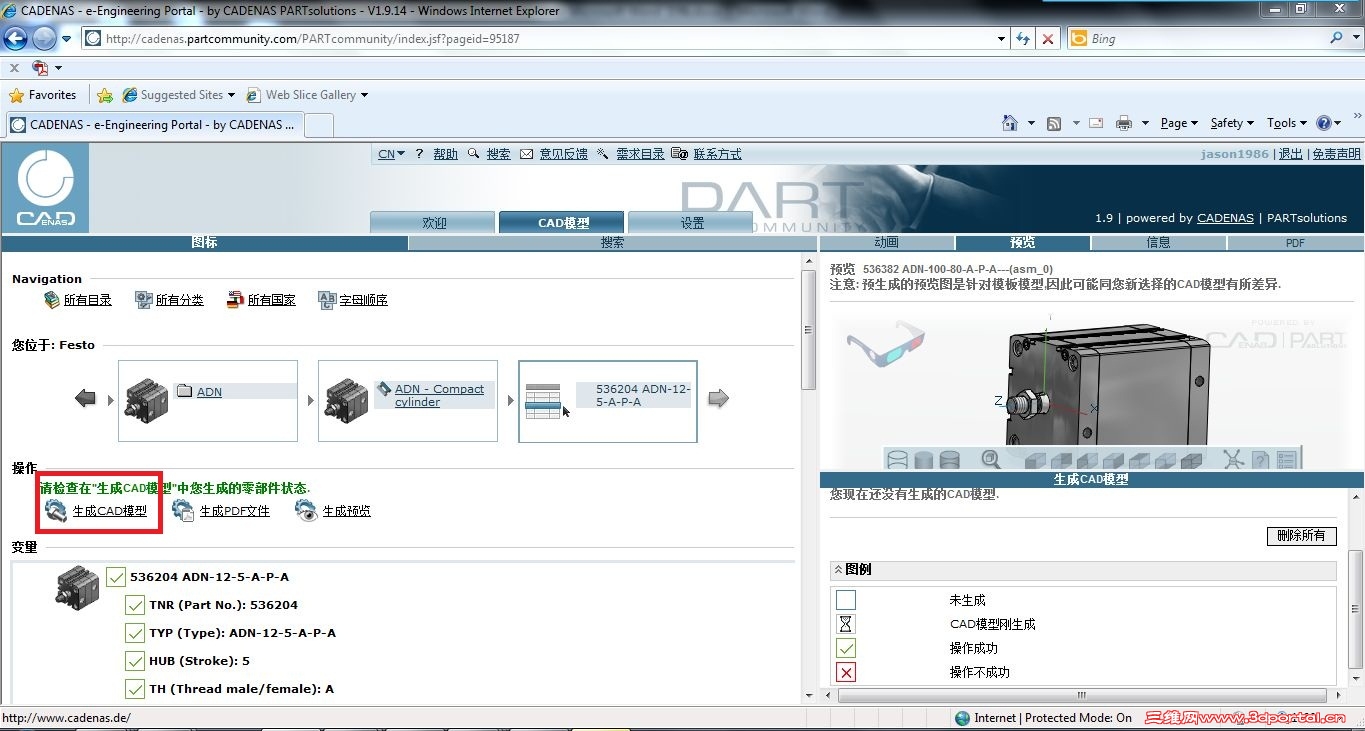This screenshot has width=1365, height=731.
Task: Click the PDF converter toolbar icon
Action: pos(40,68)
